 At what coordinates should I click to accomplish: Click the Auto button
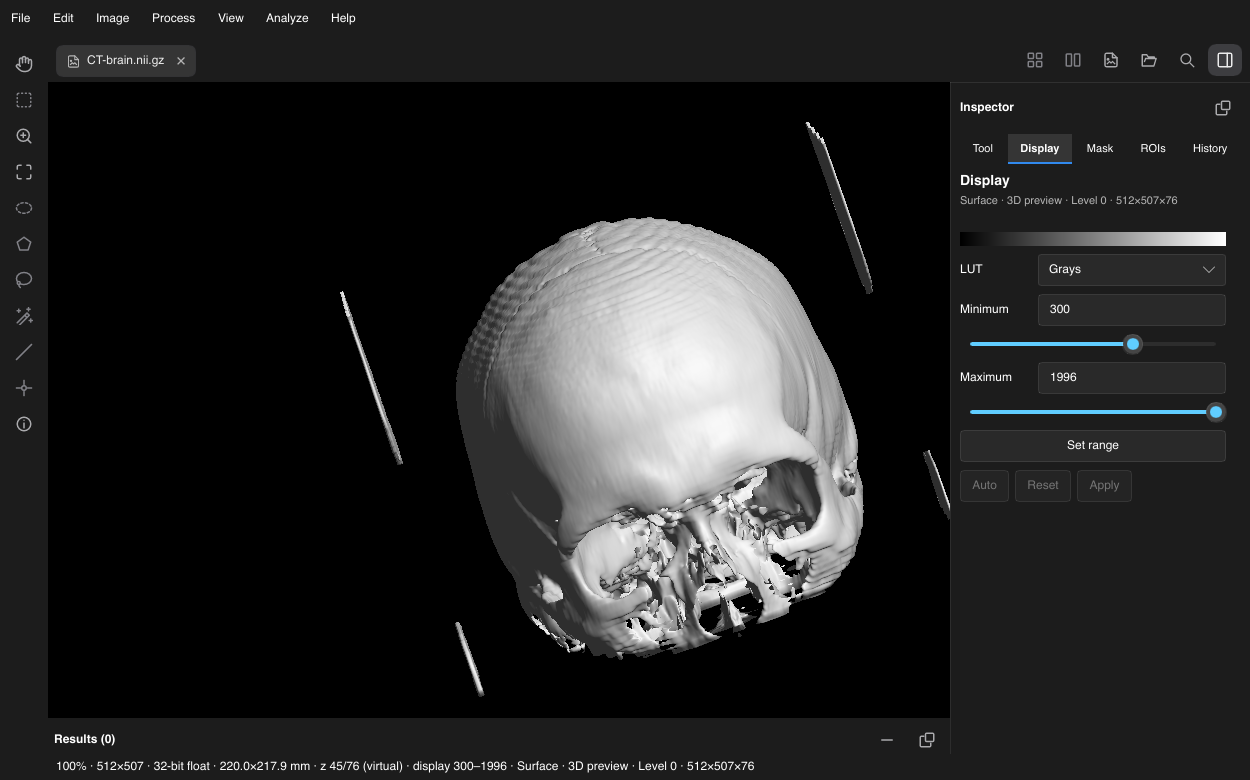click(985, 485)
